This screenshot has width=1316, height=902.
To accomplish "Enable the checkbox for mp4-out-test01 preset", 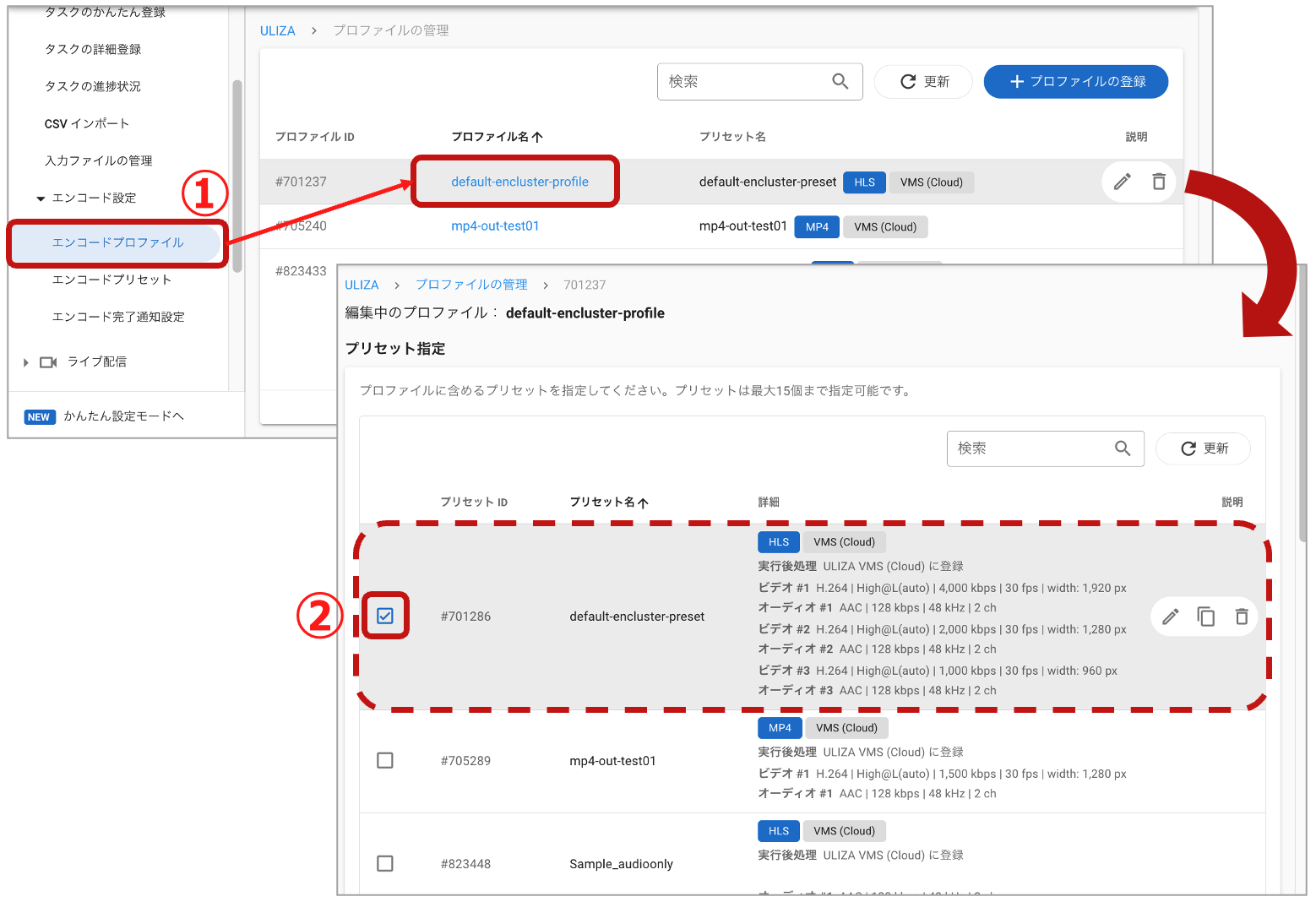I will pos(385,760).
